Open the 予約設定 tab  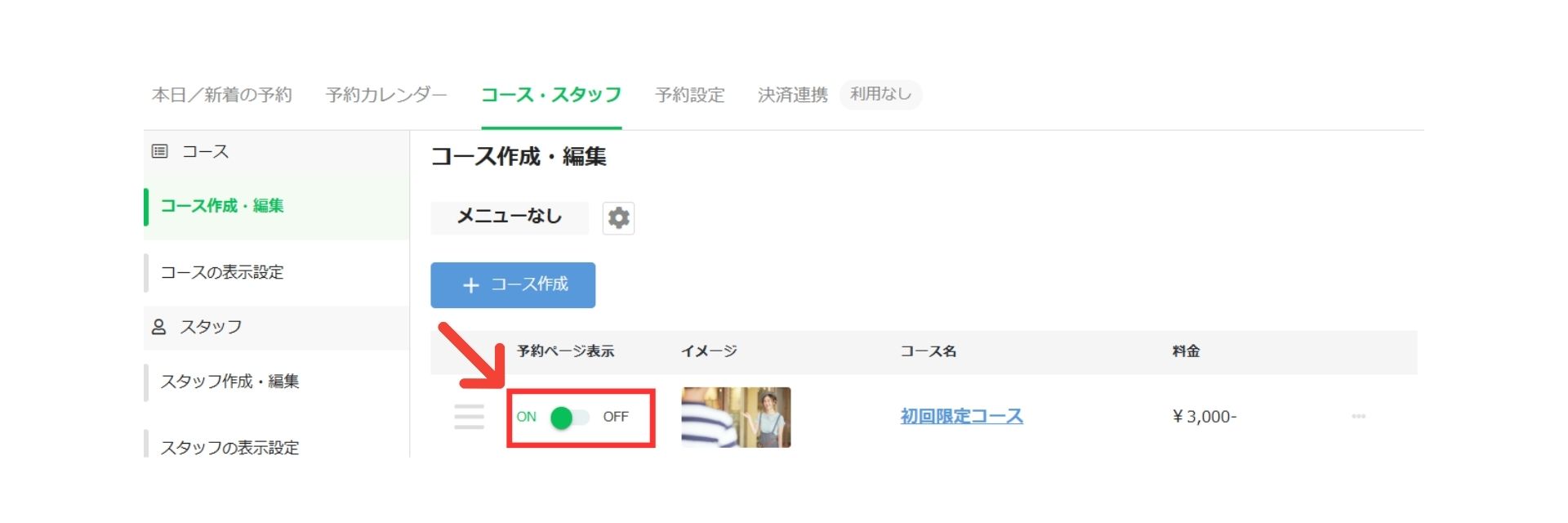click(x=690, y=95)
